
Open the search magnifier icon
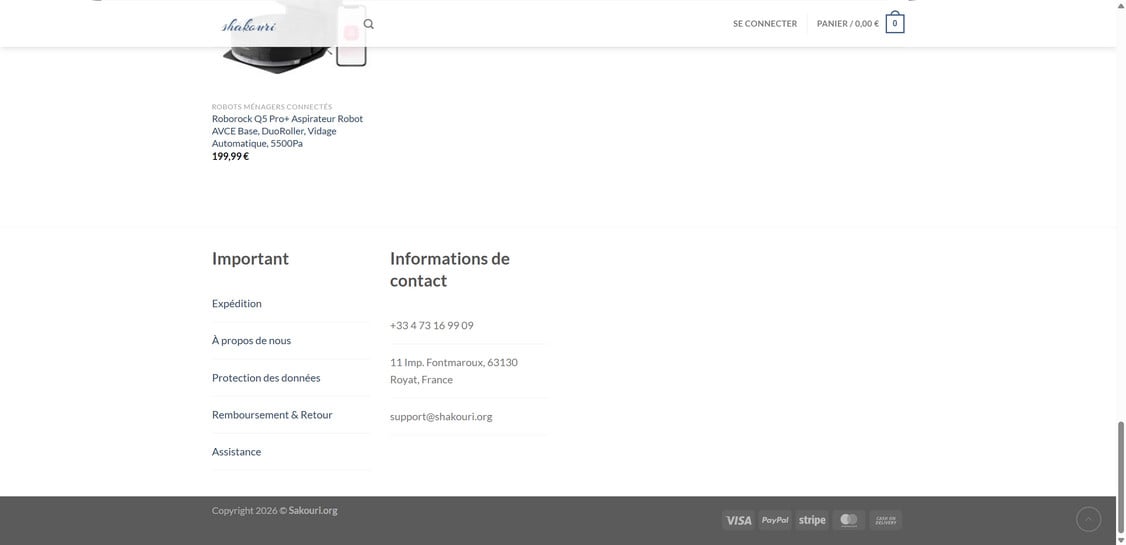(x=368, y=24)
